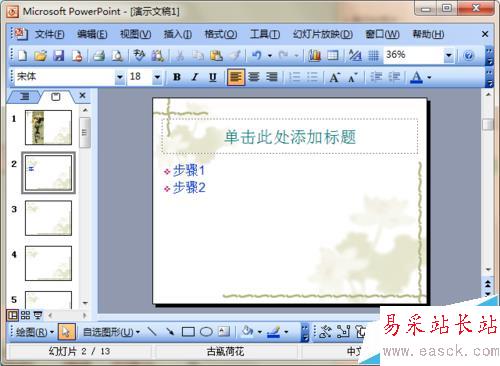Expand the undo history dropdown arrow
500x366 pixels.
[270, 55]
